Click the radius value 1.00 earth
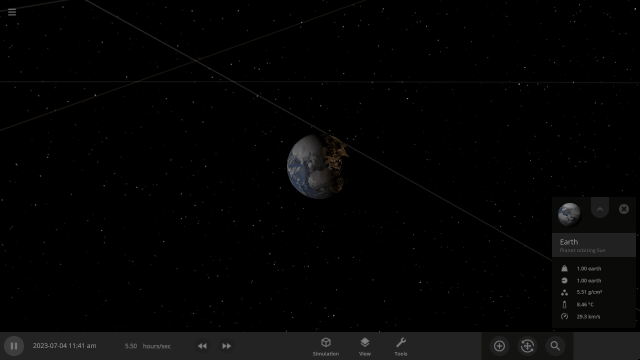 tap(589, 280)
